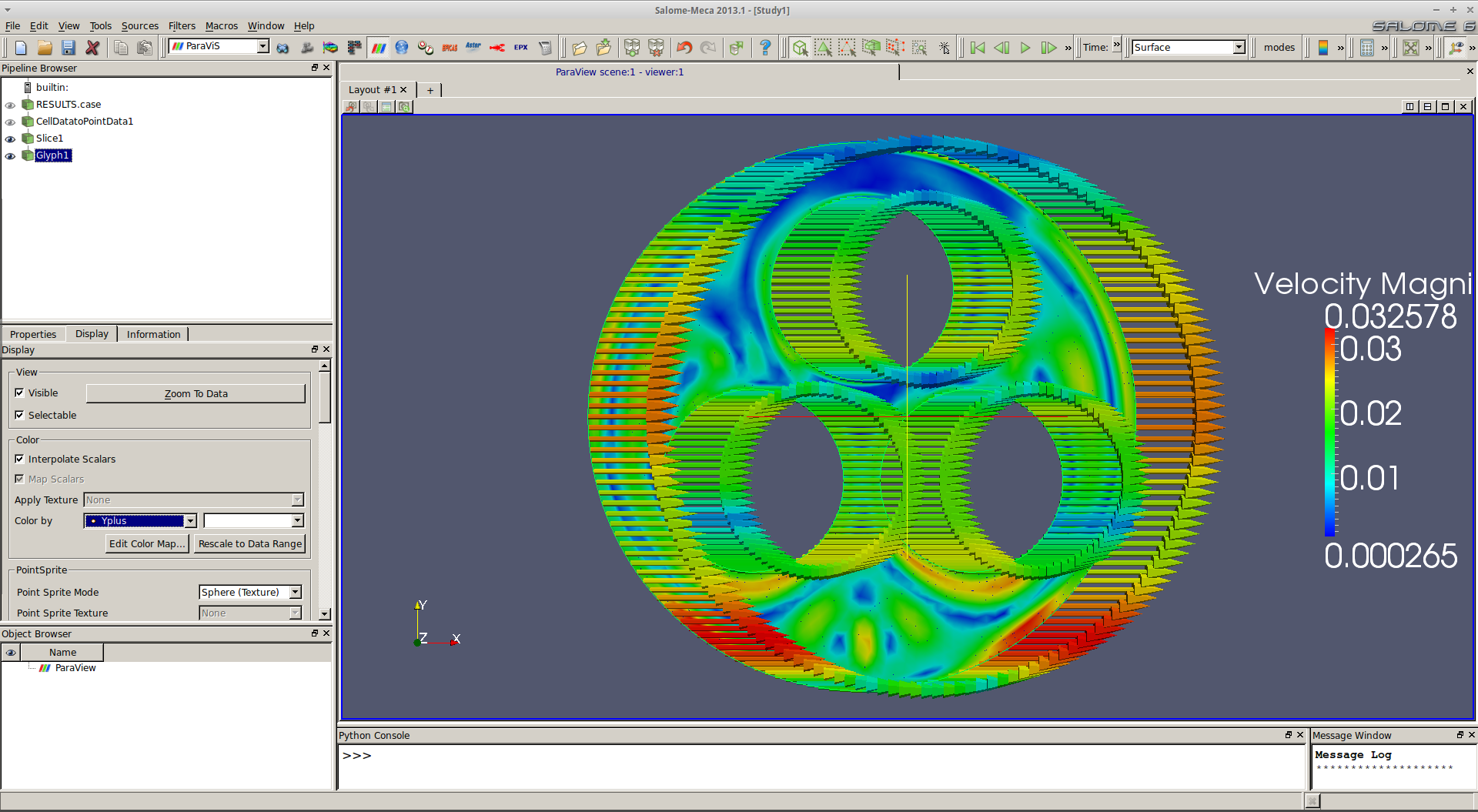Click Rescale to Data Range button
Image resolution: width=1478 pixels, height=812 pixels.
click(x=249, y=544)
